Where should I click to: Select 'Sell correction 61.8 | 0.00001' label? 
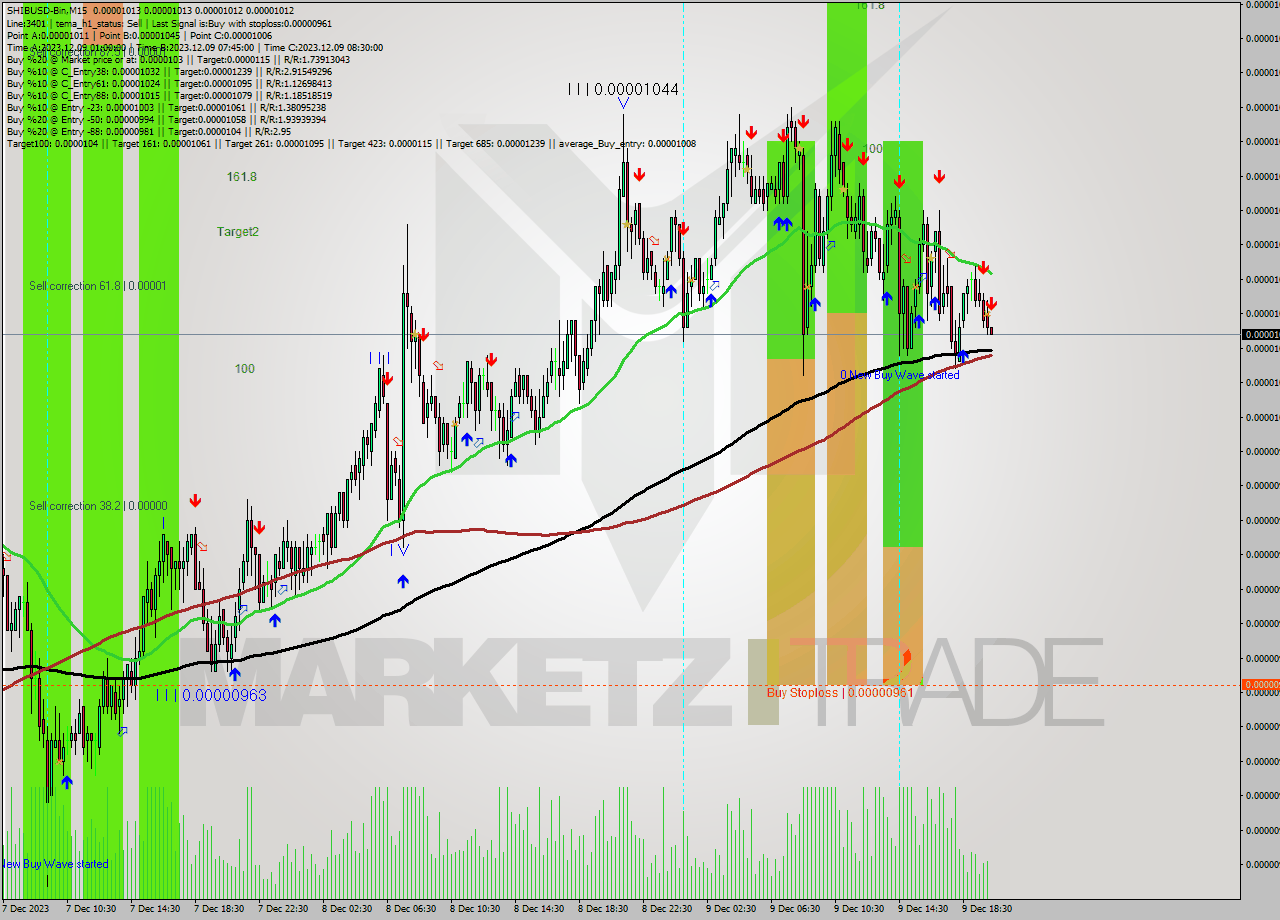tap(98, 286)
